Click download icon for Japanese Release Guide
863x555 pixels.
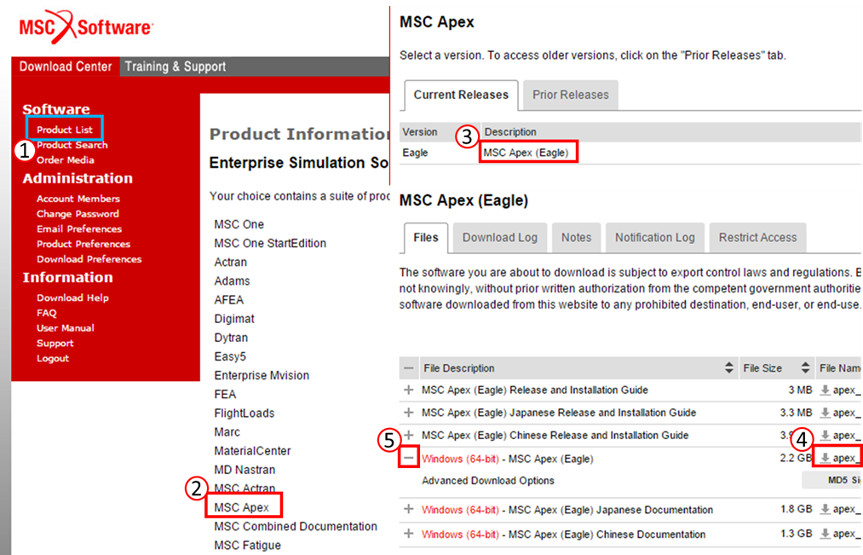click(x=825, y=412)
